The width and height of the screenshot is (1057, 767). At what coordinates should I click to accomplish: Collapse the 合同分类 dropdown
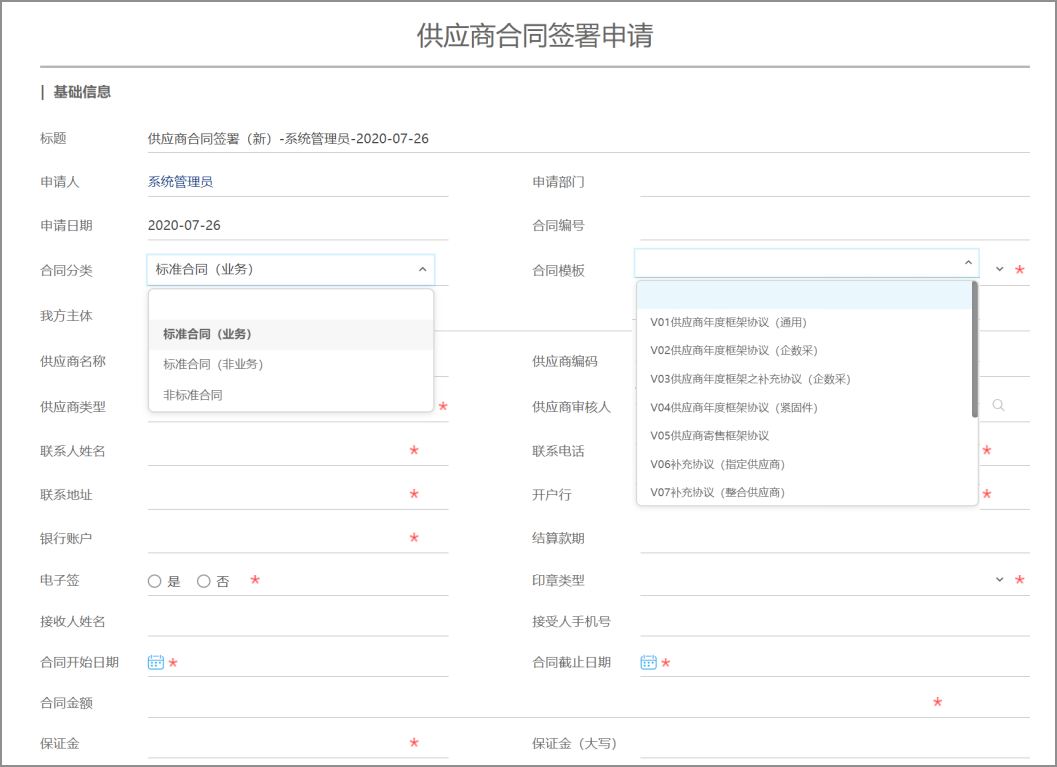(422, 269)
